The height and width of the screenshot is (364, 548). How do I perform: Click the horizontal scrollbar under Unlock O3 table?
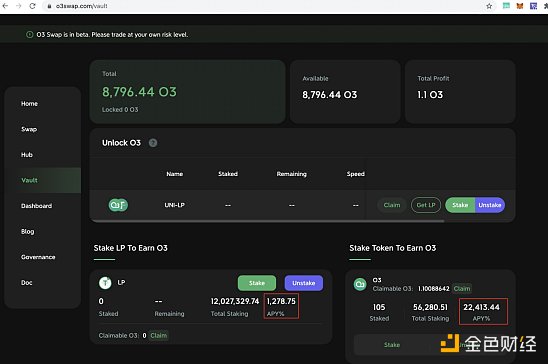[x=267, y=221]
